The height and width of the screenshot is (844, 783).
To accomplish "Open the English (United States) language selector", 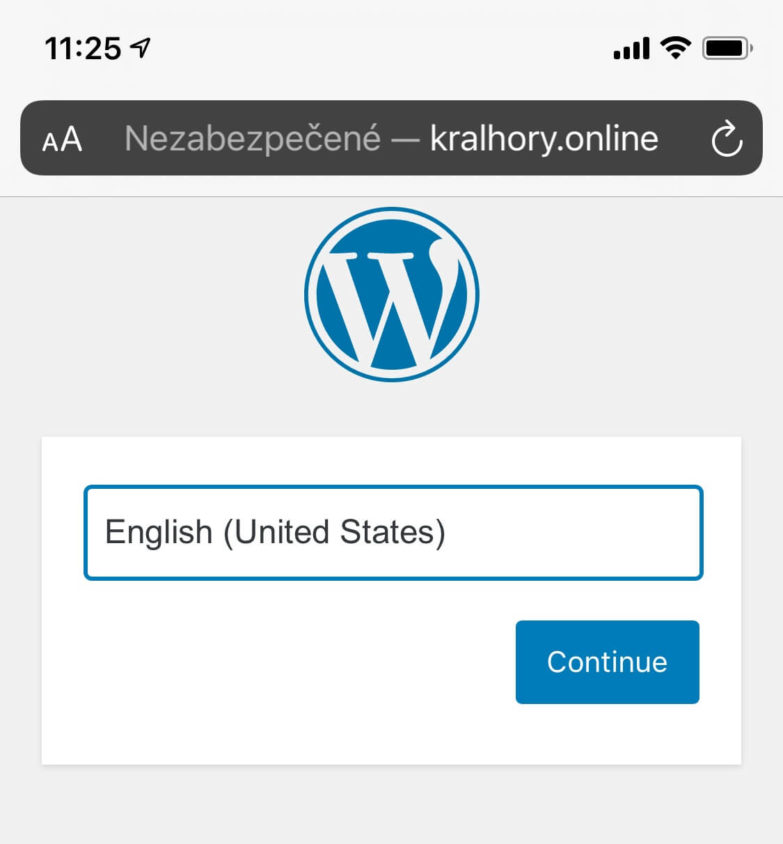I will pos(393,532).
